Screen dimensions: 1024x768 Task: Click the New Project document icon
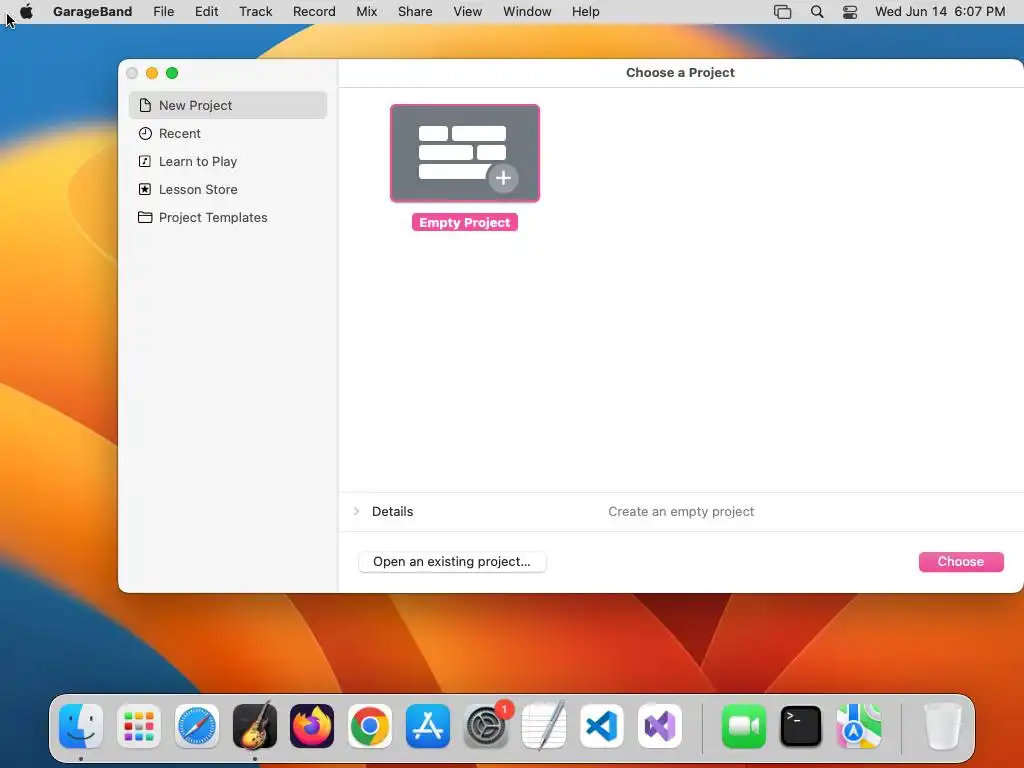point(145,105)
